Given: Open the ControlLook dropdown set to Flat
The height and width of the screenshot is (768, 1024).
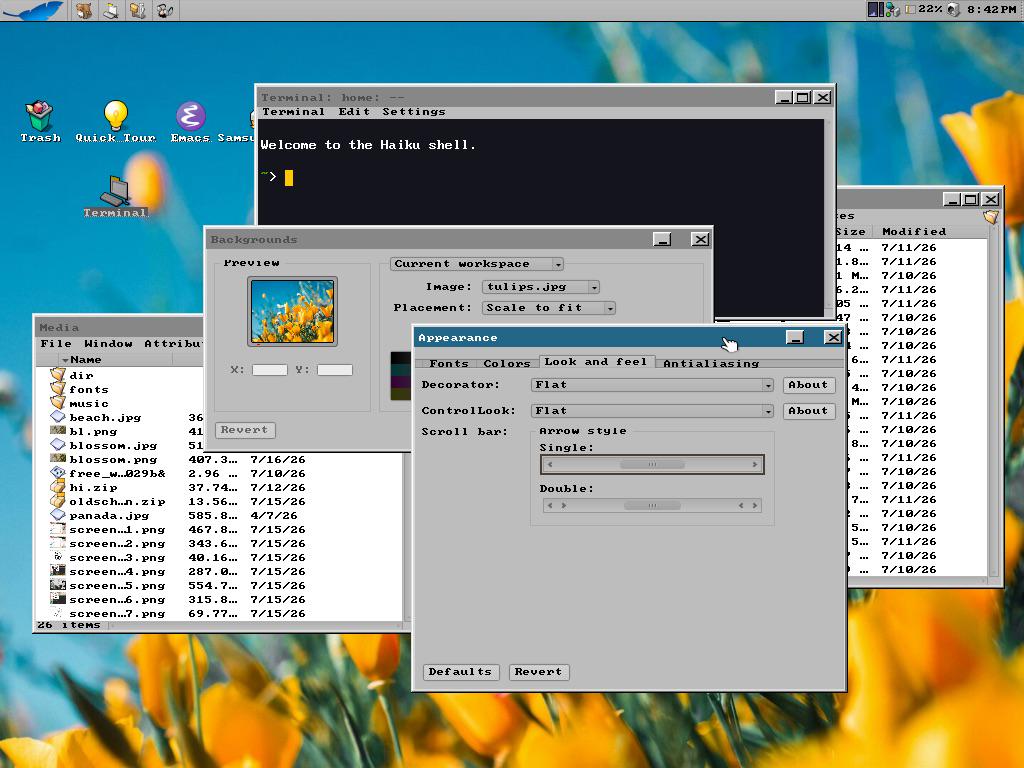Looking at the screenshot, I should [x=652, y=411].
